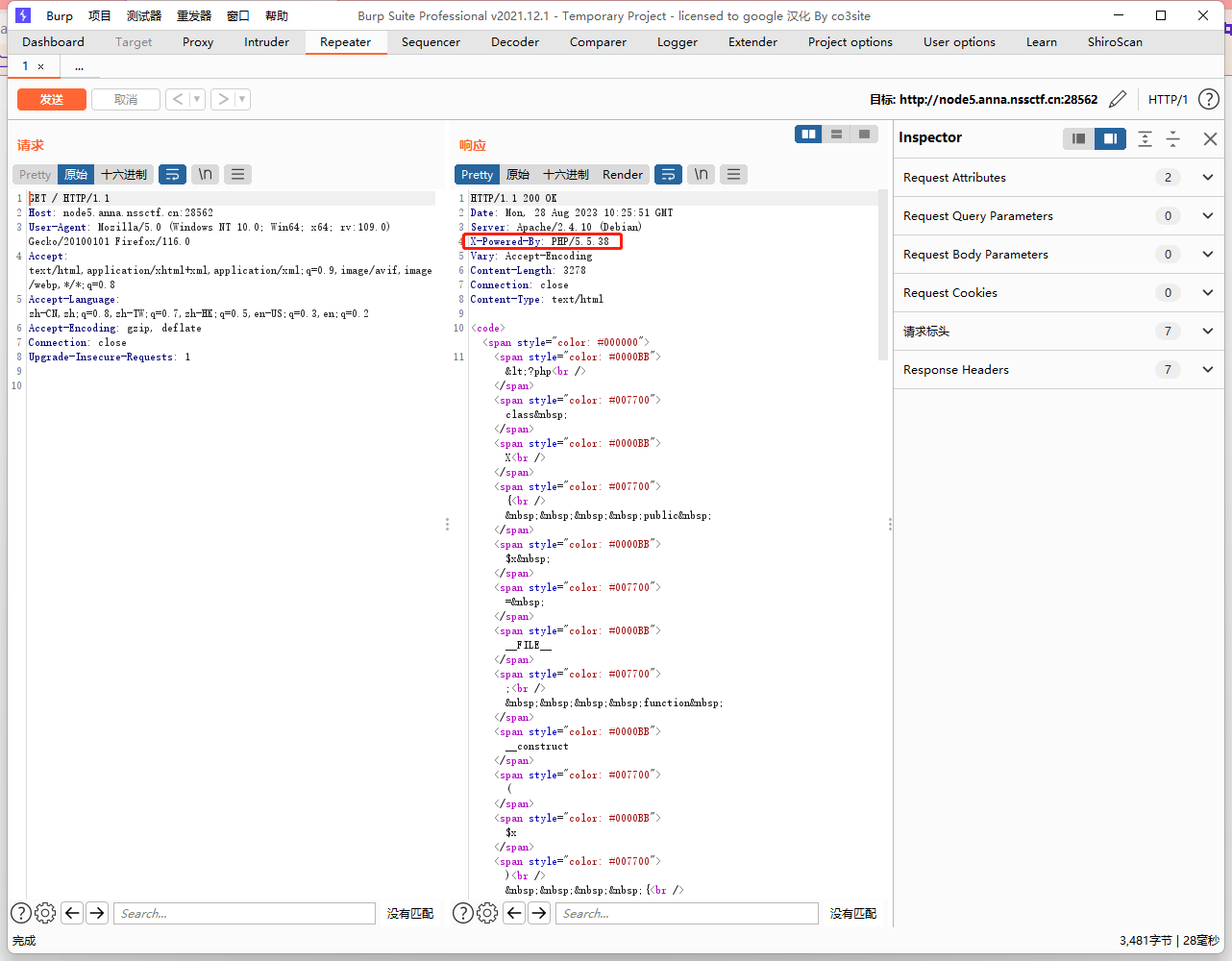This screenshot has height=961, width=1232.
Task: Open the Dashboard tab
Action: [x=53, y=42]
